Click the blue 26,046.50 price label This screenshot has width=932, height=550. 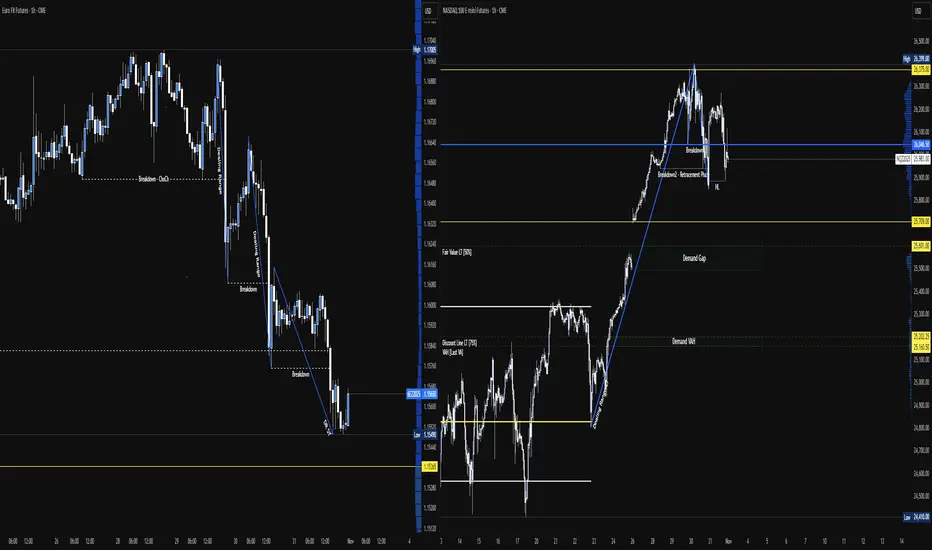(921, 144)
